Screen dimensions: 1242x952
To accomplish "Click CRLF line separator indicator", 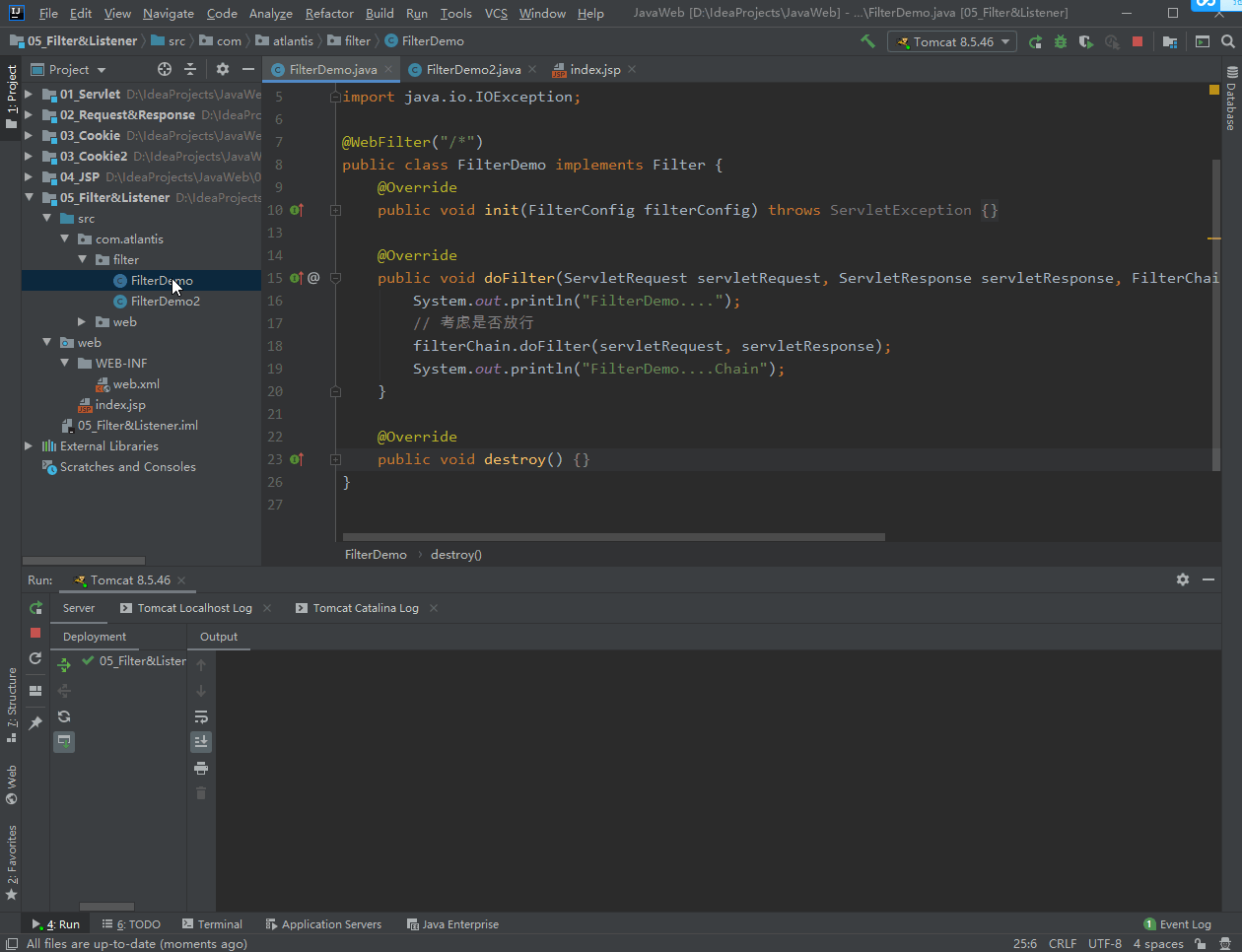I will [x=1063, y=943].
